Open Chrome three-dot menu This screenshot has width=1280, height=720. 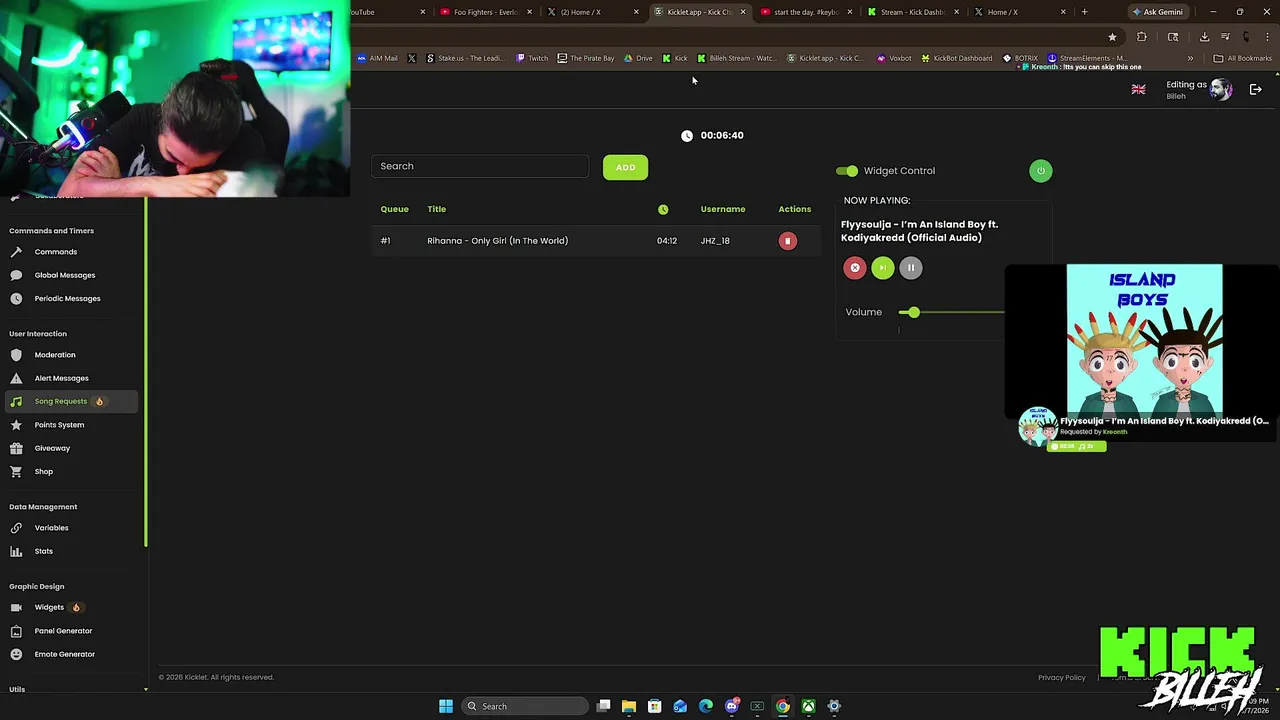click(1267, 37)
